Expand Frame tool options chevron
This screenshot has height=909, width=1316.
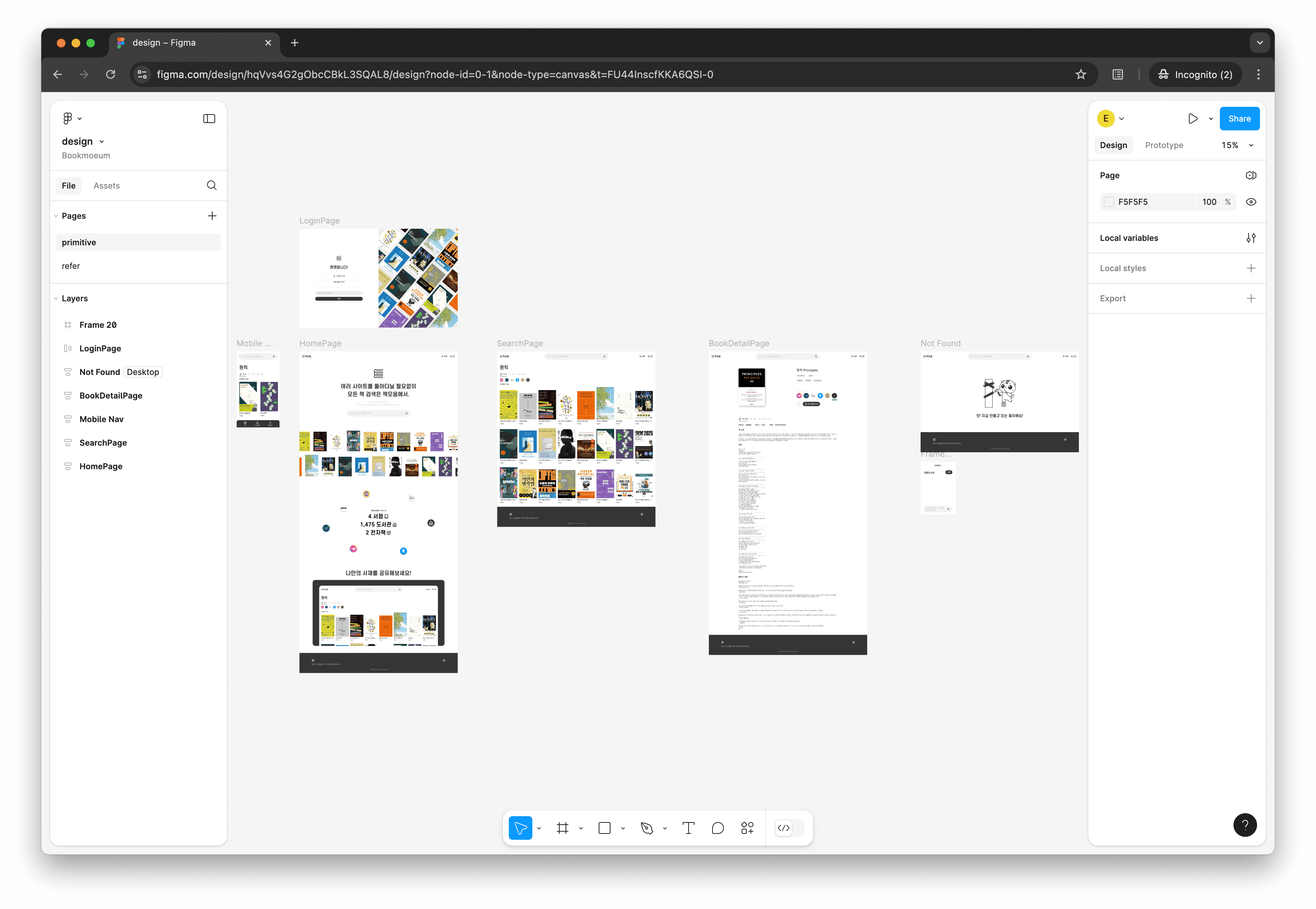581,828
